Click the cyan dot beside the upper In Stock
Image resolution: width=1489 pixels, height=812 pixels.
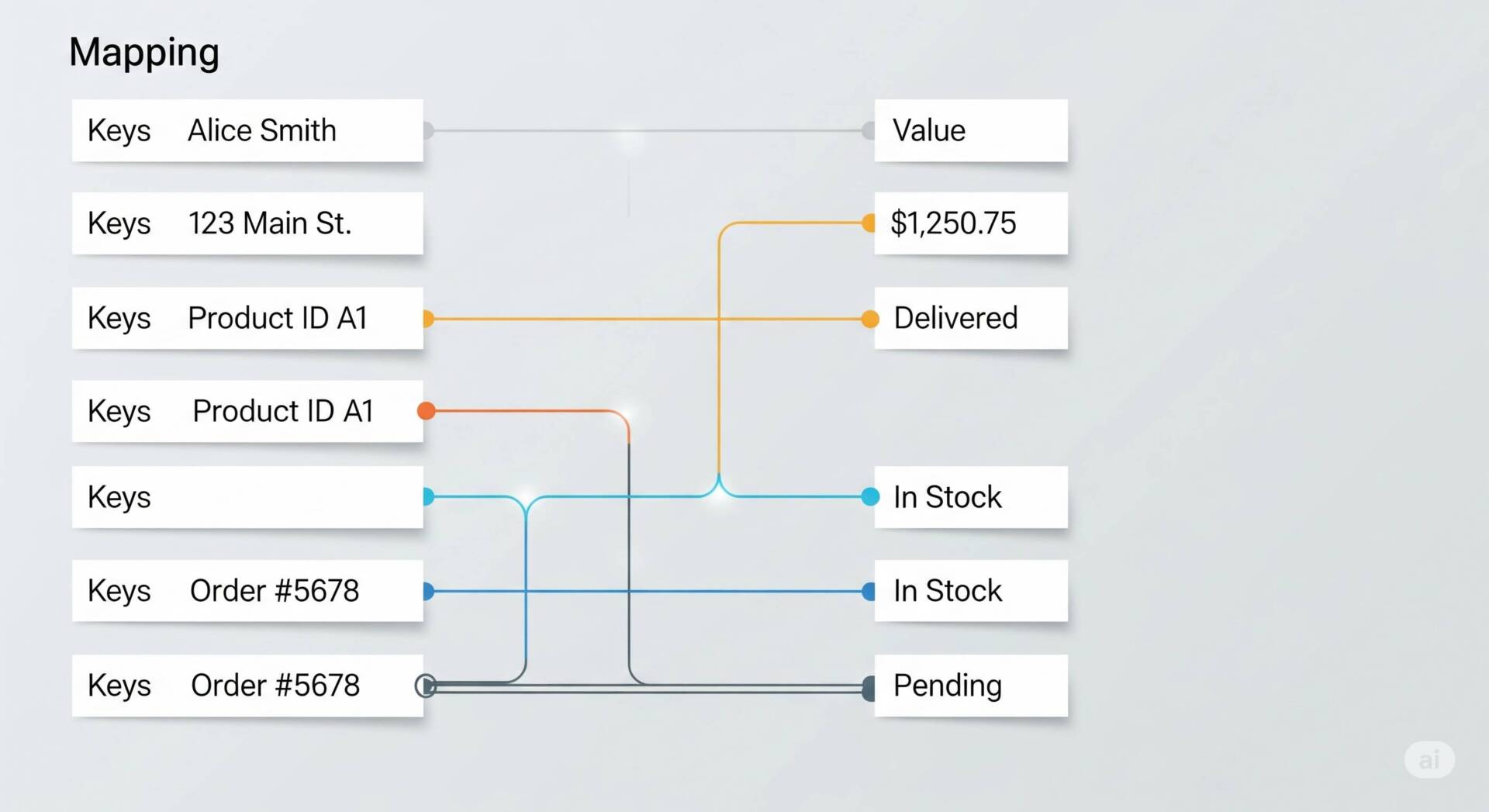tap(870, 496)
